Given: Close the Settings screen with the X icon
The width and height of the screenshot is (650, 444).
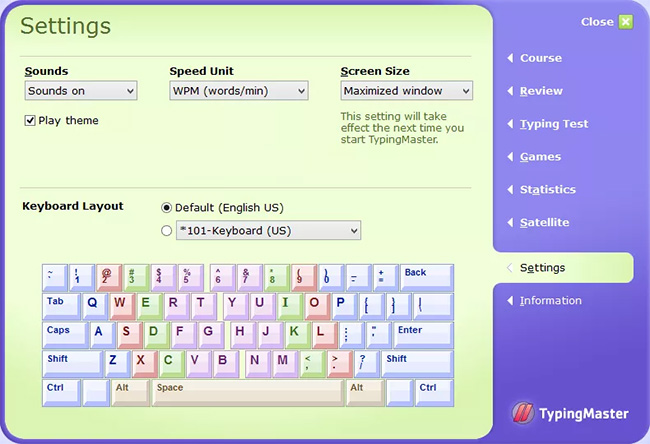Looking at the screenshot, I should pyautogui.click(x=626, y=22).
